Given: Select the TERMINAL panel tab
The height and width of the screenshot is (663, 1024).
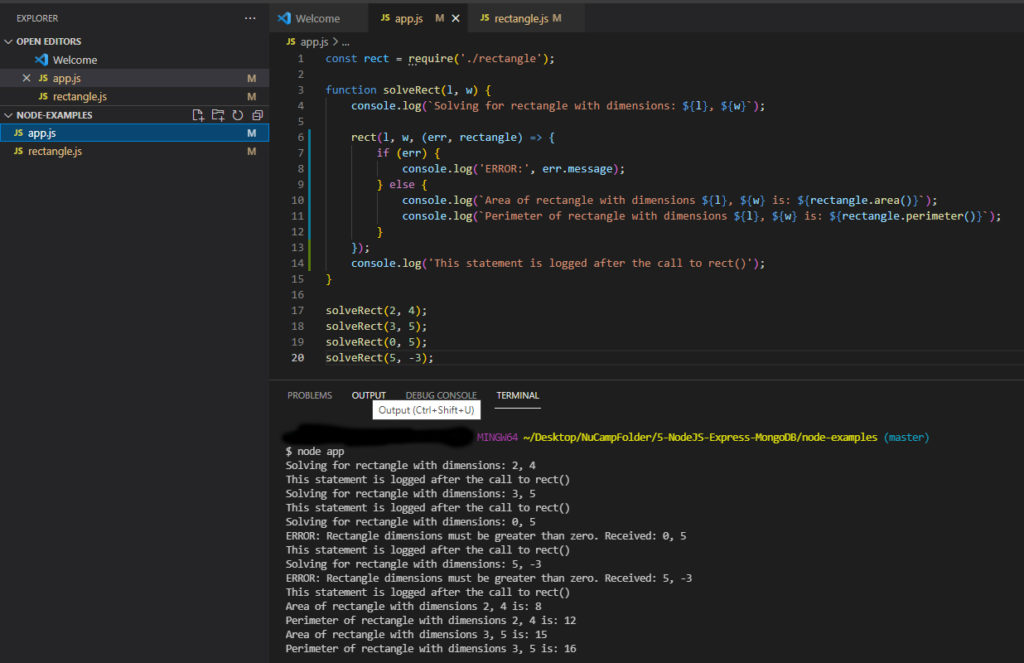Looking at the screenshot, I should (x=517, y=395).
